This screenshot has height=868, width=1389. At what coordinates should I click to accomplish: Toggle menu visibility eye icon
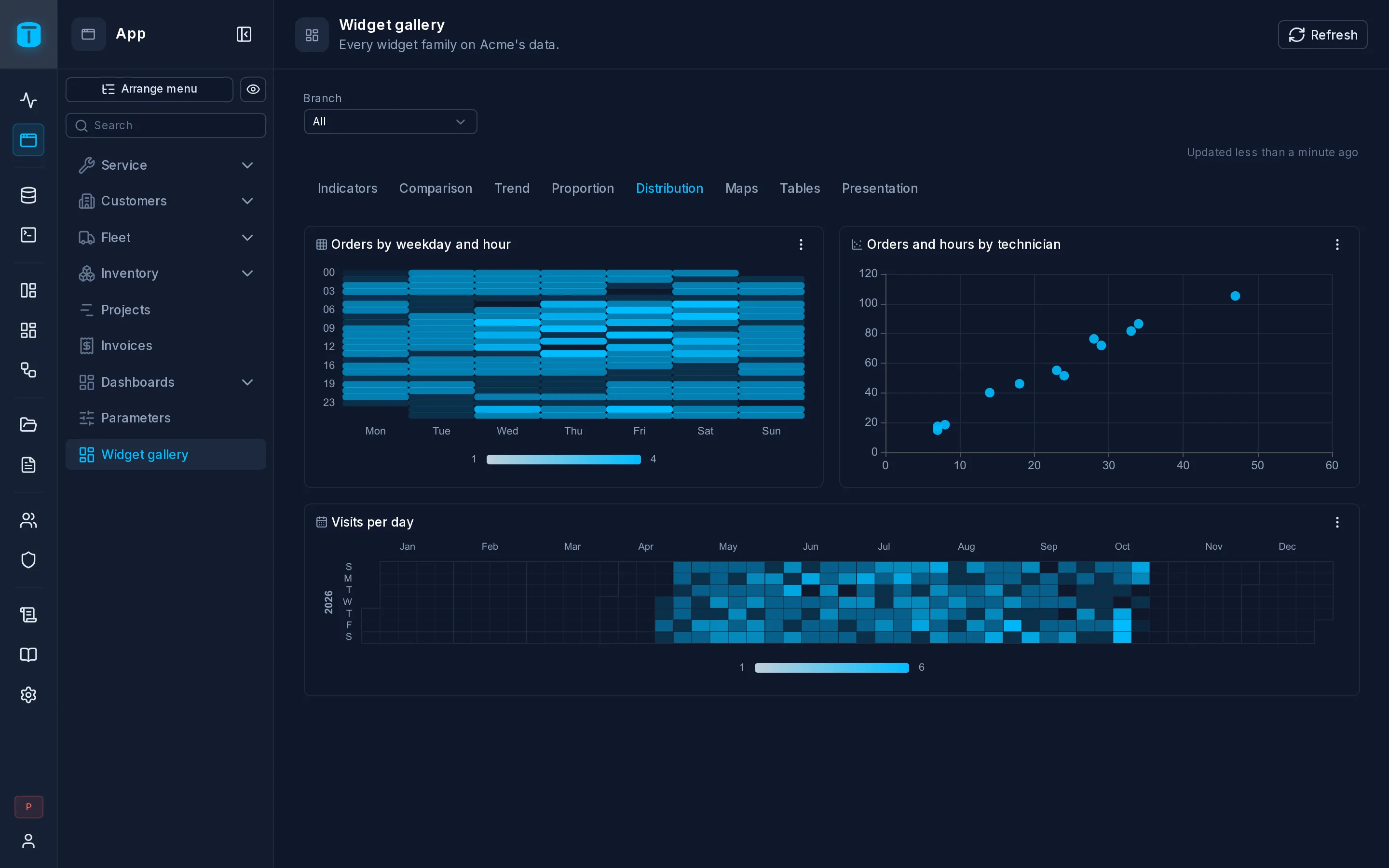click(253, 90)
